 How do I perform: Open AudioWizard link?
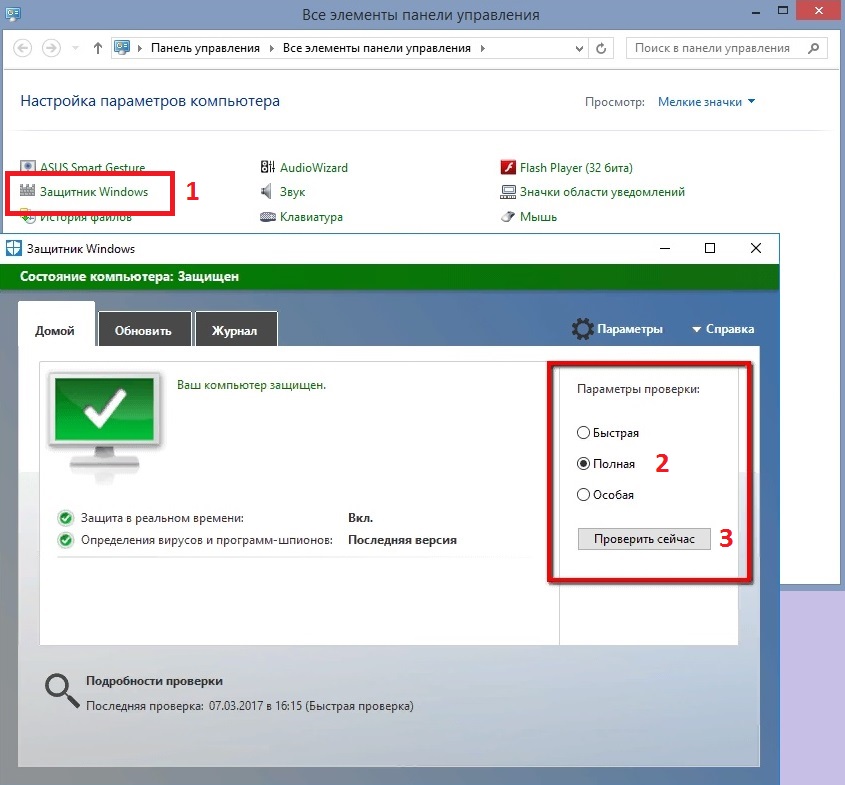point(314,168)
